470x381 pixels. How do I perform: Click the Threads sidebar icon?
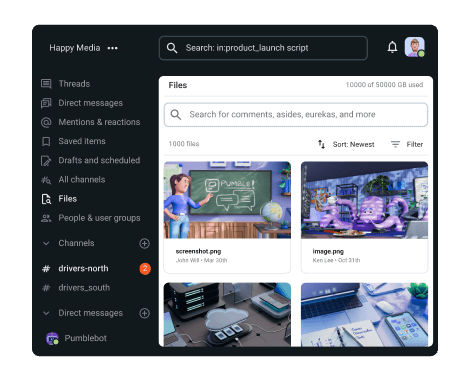coord(46,84)
